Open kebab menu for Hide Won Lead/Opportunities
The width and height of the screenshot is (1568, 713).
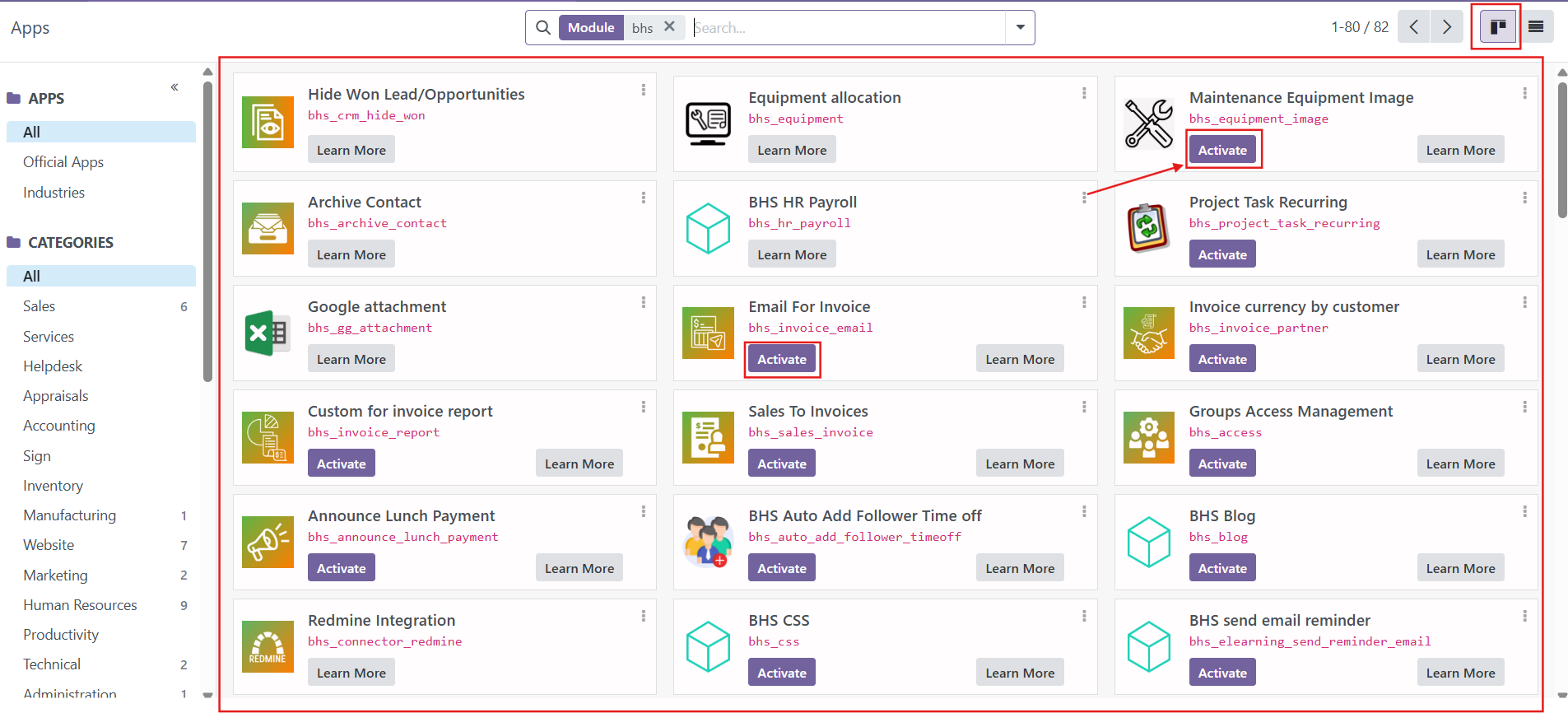[644, 90]
